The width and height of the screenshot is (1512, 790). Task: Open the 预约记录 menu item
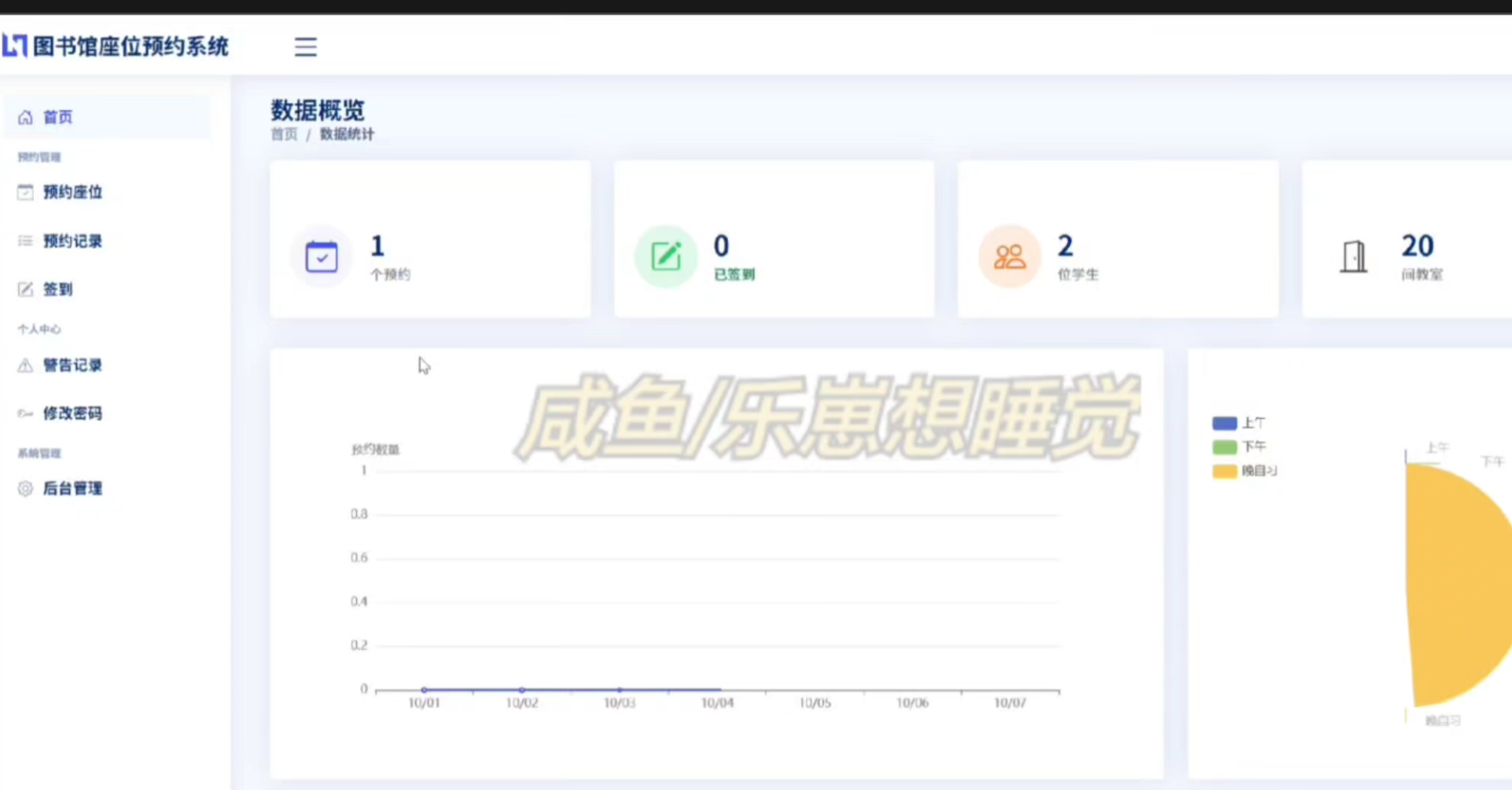(72, 241)
